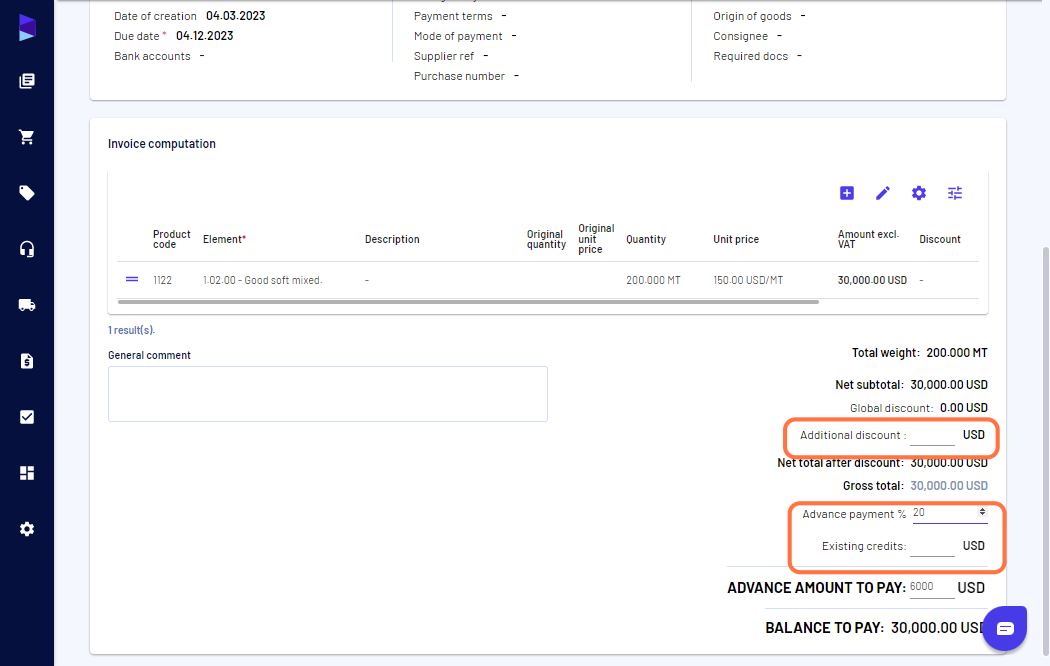Open the invoice dollar sidebar section
Screen dimensions: 1050x666
[x=27, y=361]
